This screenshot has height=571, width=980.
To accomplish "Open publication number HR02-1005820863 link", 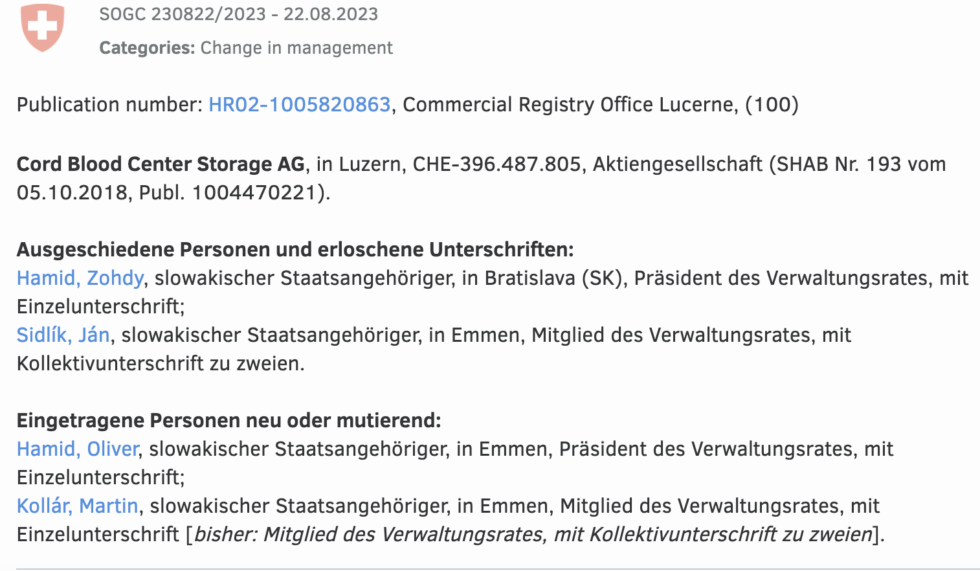I will click(299, 104).
